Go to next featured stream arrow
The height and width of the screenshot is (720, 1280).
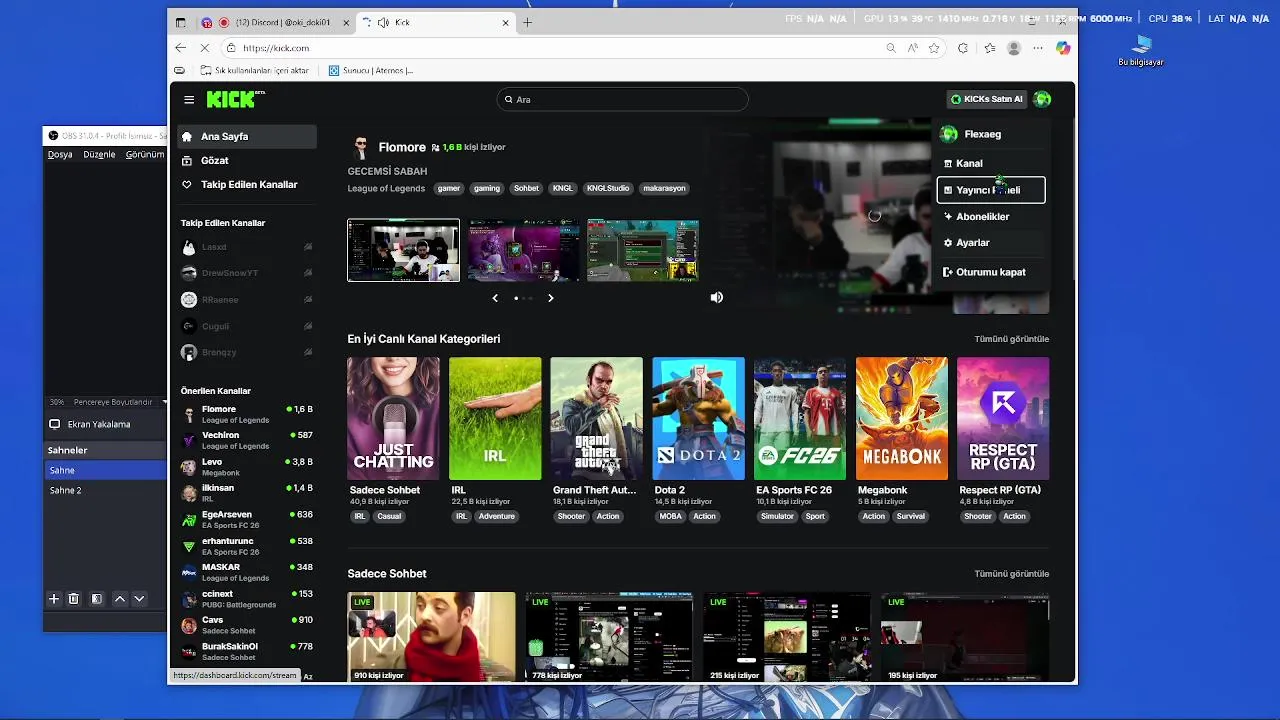click(550, 298)
